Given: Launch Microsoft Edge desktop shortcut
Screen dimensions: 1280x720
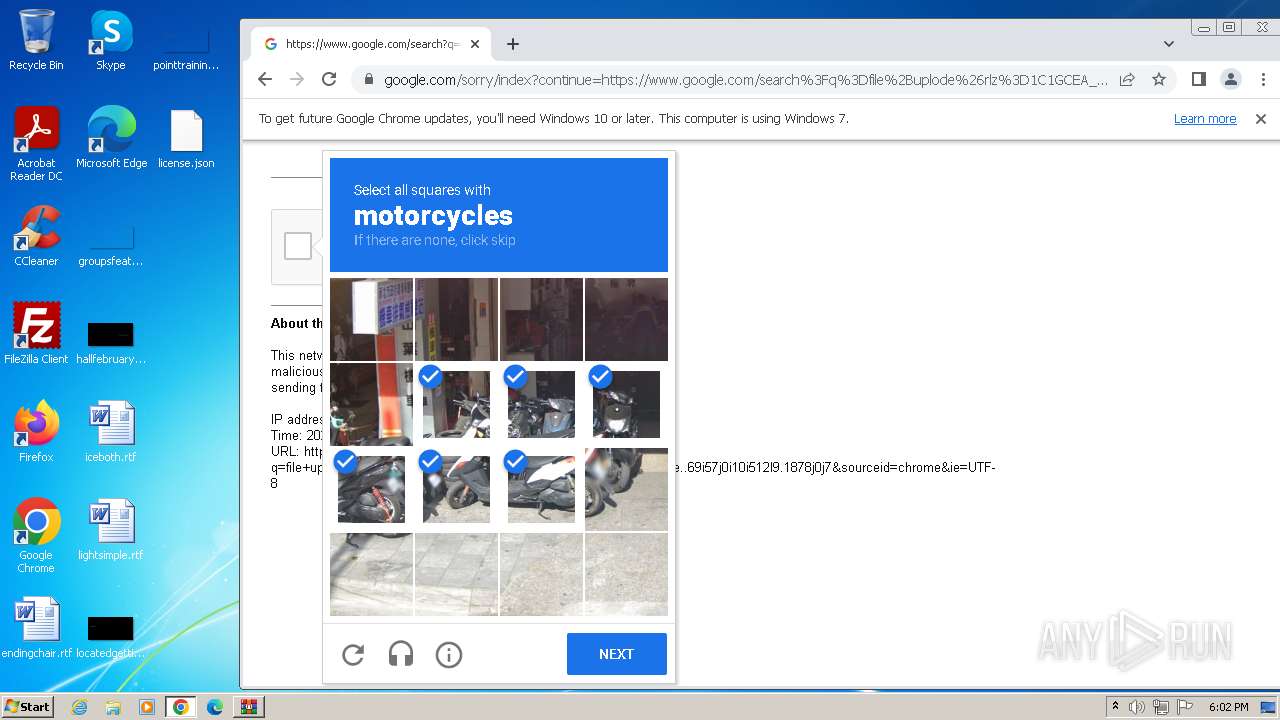Looking at the screenshot, I should [x=111, y=138].
